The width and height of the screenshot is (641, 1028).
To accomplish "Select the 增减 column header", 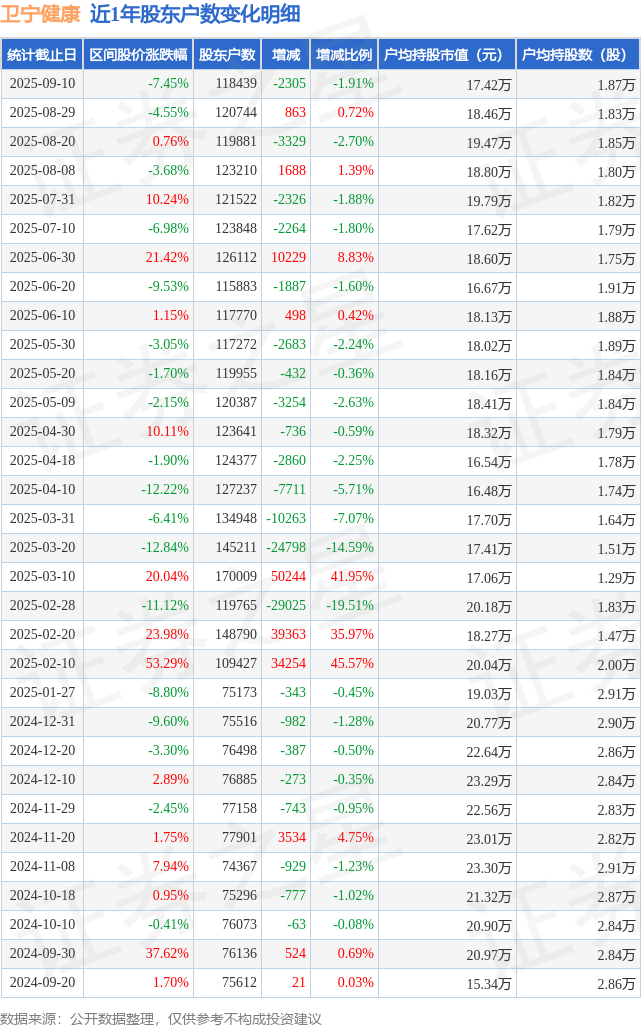I will (x=286, y=55).
